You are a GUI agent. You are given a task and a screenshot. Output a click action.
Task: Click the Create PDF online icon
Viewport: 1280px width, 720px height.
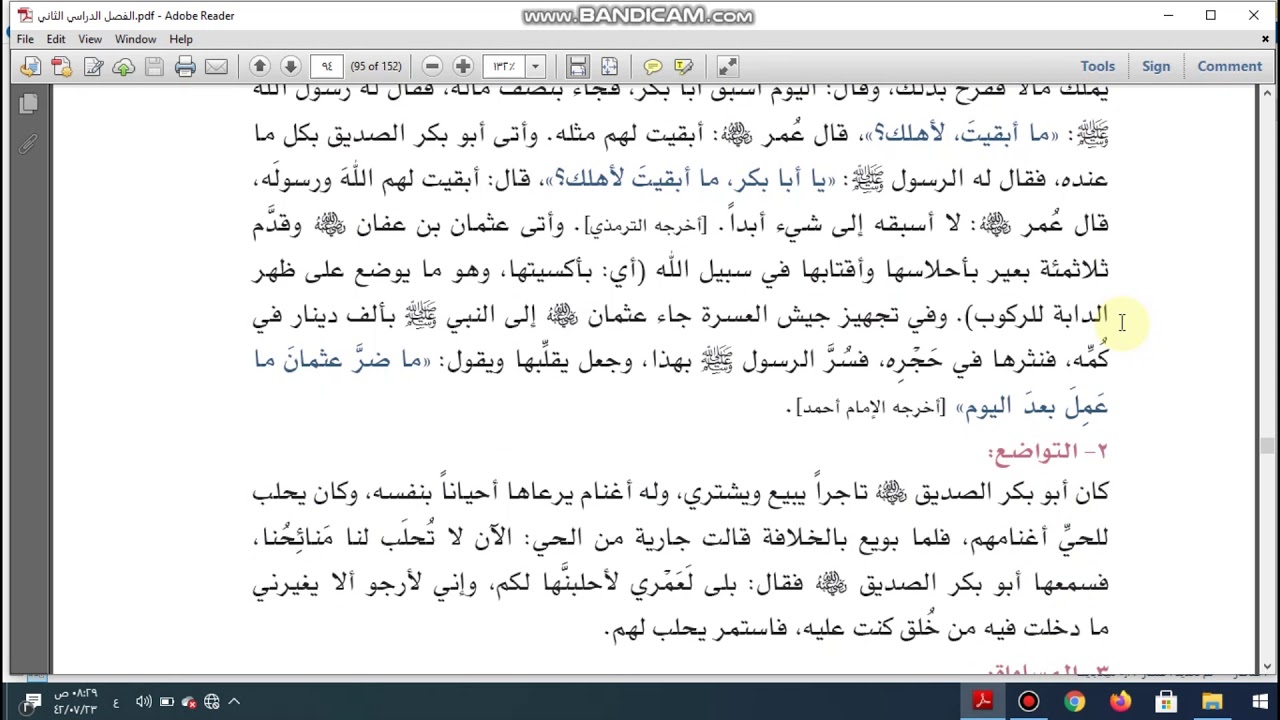tap(62, 66)
